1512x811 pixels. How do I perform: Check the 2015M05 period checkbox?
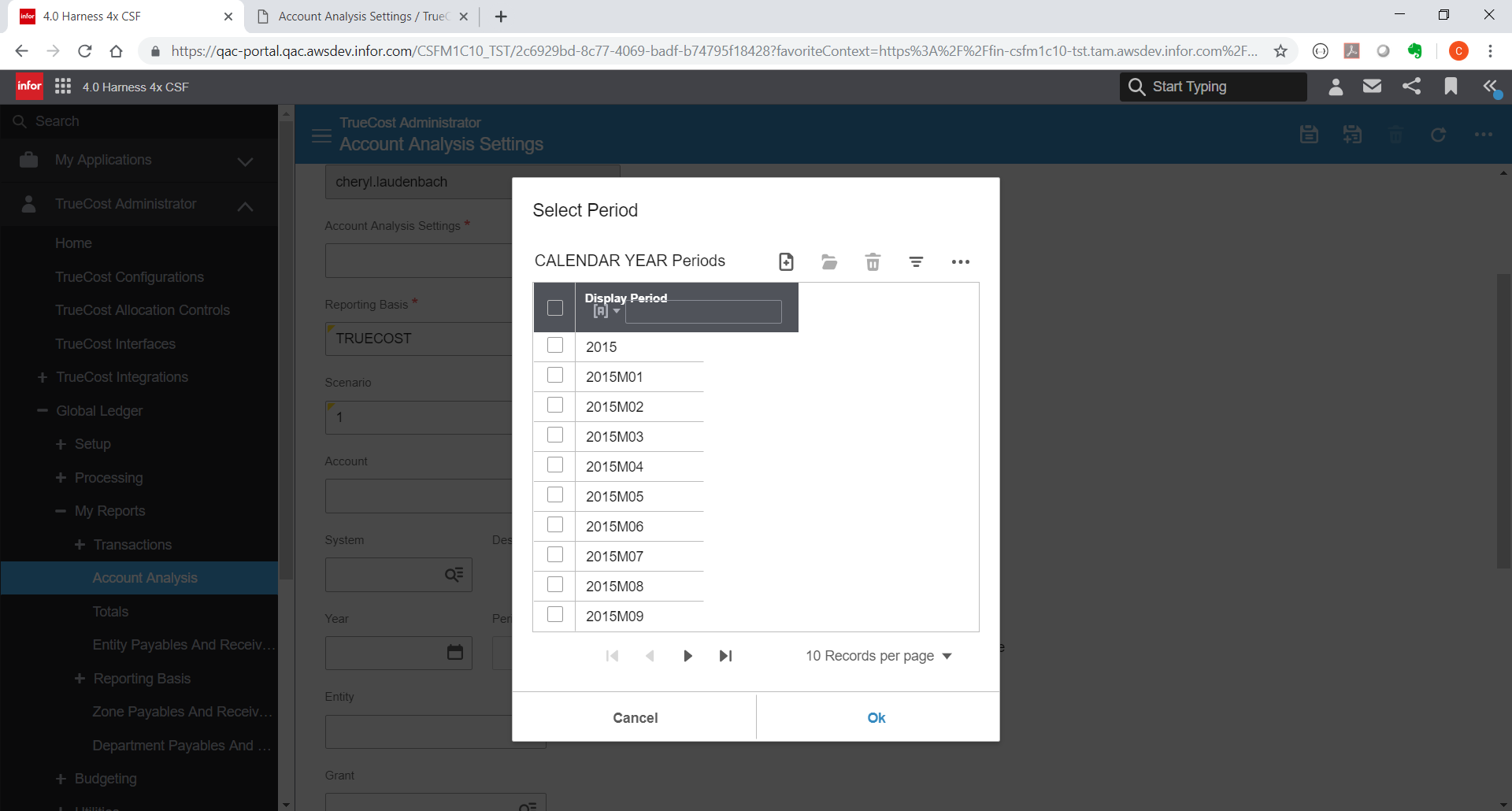555,495
